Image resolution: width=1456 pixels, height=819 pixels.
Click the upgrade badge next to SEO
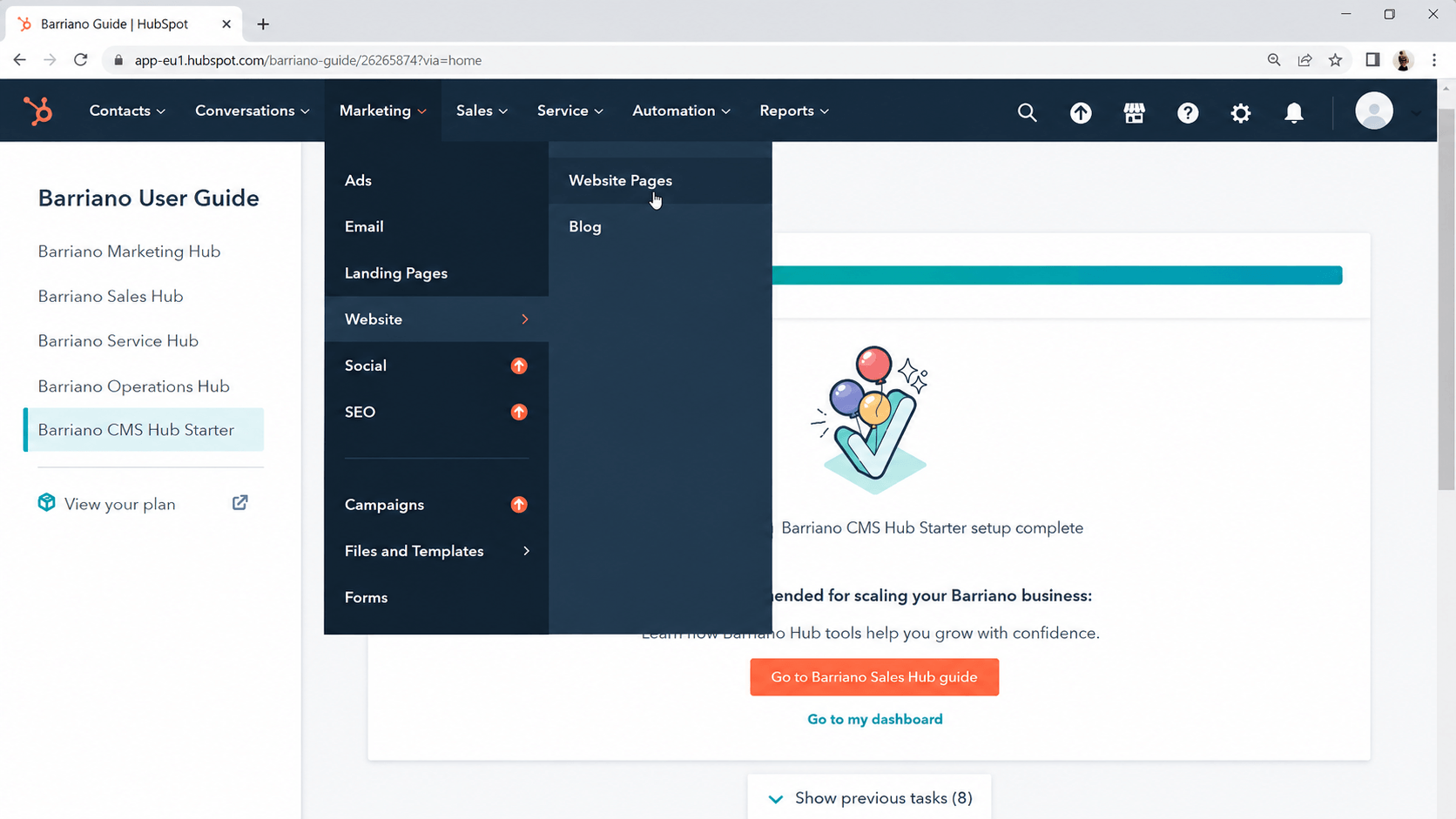(519, 412)
